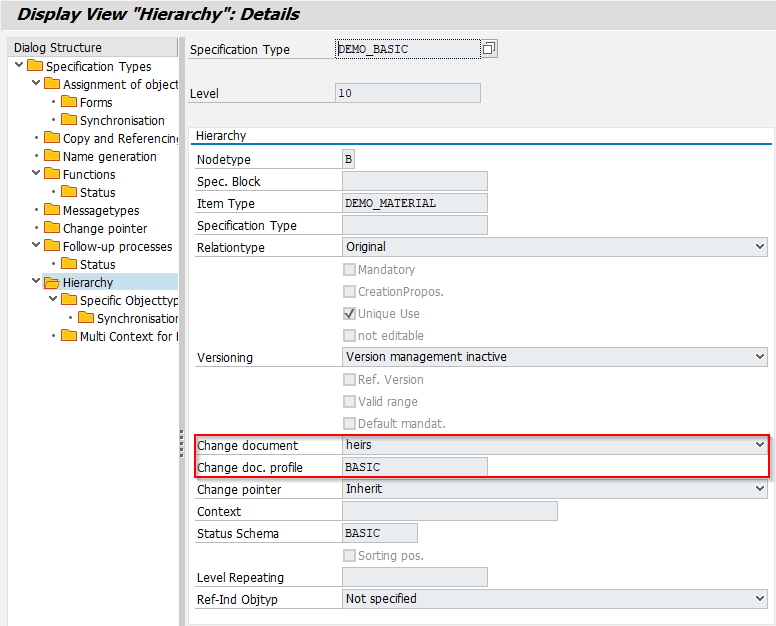Click the Item Type input field
The height and width of the screenshot is (626, 776).
414,203
